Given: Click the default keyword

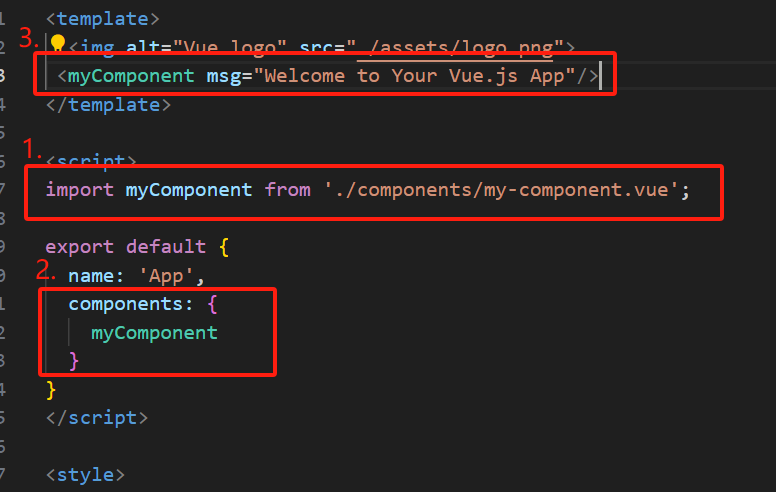Looking at the screenshot, I should 166,246.
